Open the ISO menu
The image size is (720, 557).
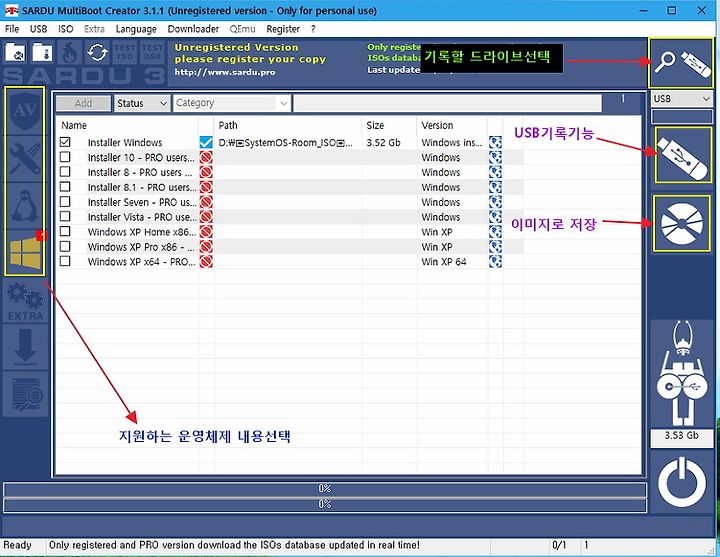66,29
